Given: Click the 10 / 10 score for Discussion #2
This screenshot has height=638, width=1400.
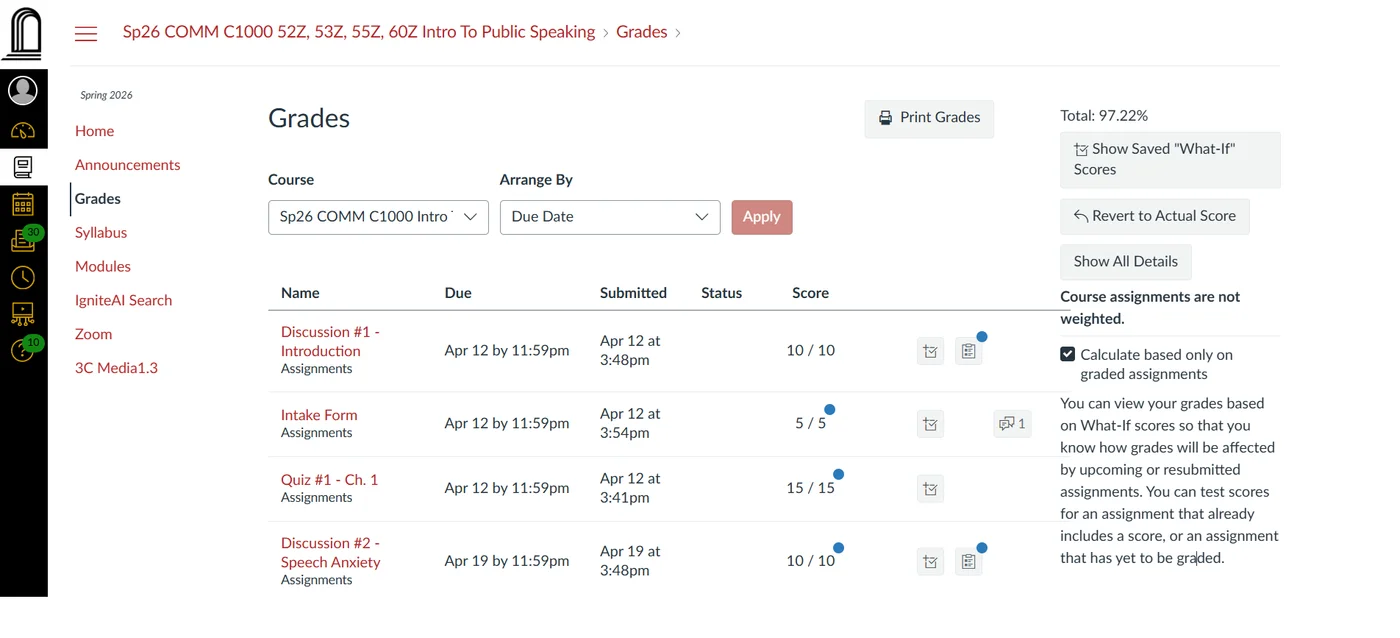Looking at the screenshot, I should (x=810, y=562).
